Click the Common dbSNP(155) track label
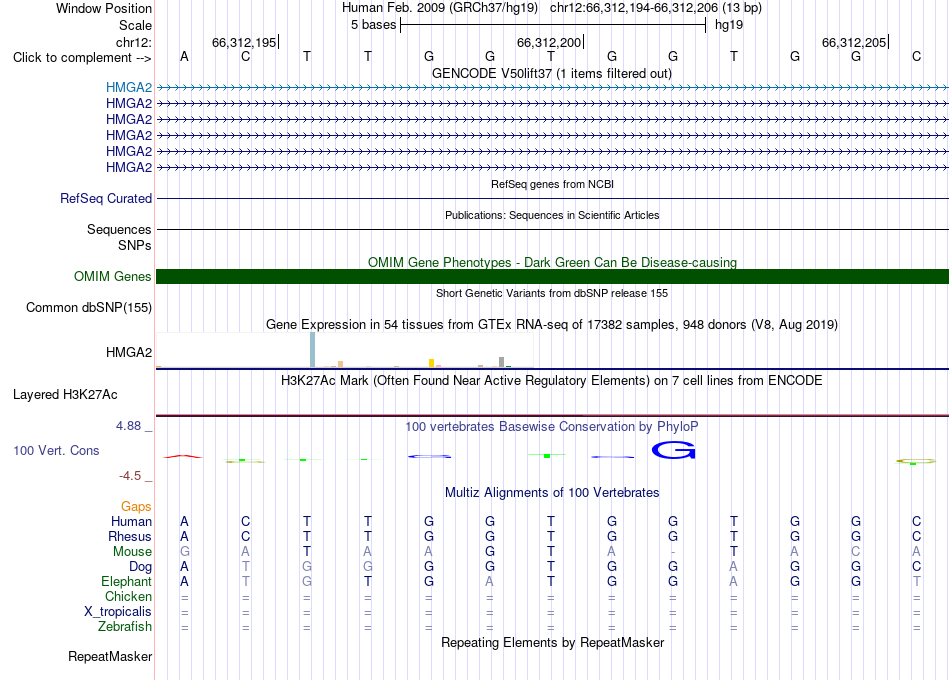 [88, 307]
